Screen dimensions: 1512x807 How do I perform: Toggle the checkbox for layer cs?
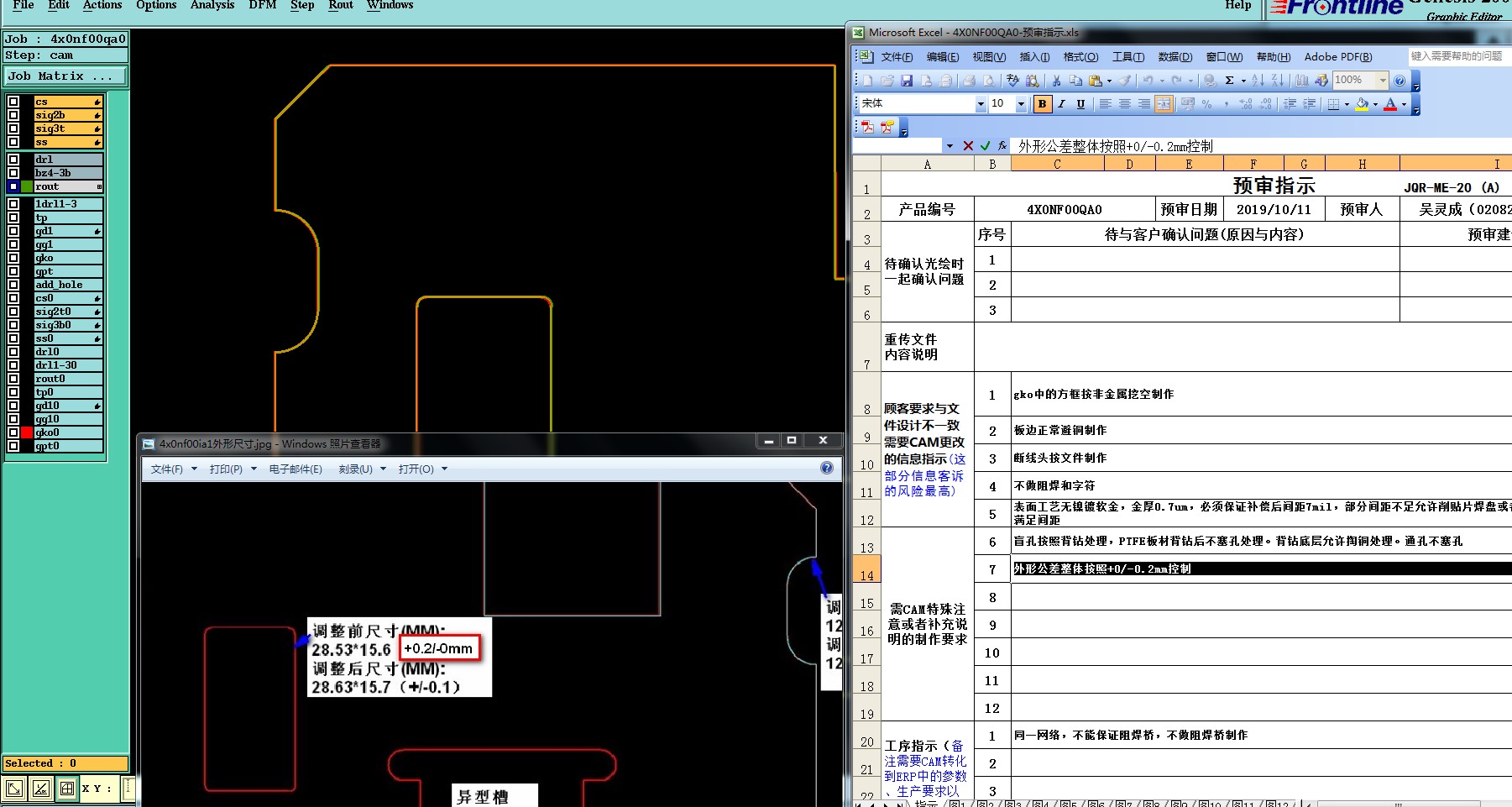pyautogui.click(x=13, y=102)
